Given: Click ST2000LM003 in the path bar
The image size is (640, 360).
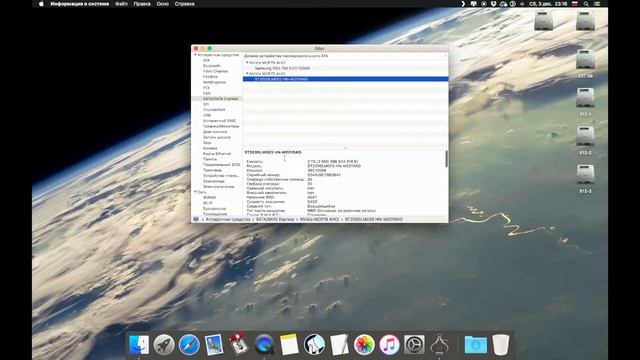Looking at the screenshot, I should [x=374, y=220].
